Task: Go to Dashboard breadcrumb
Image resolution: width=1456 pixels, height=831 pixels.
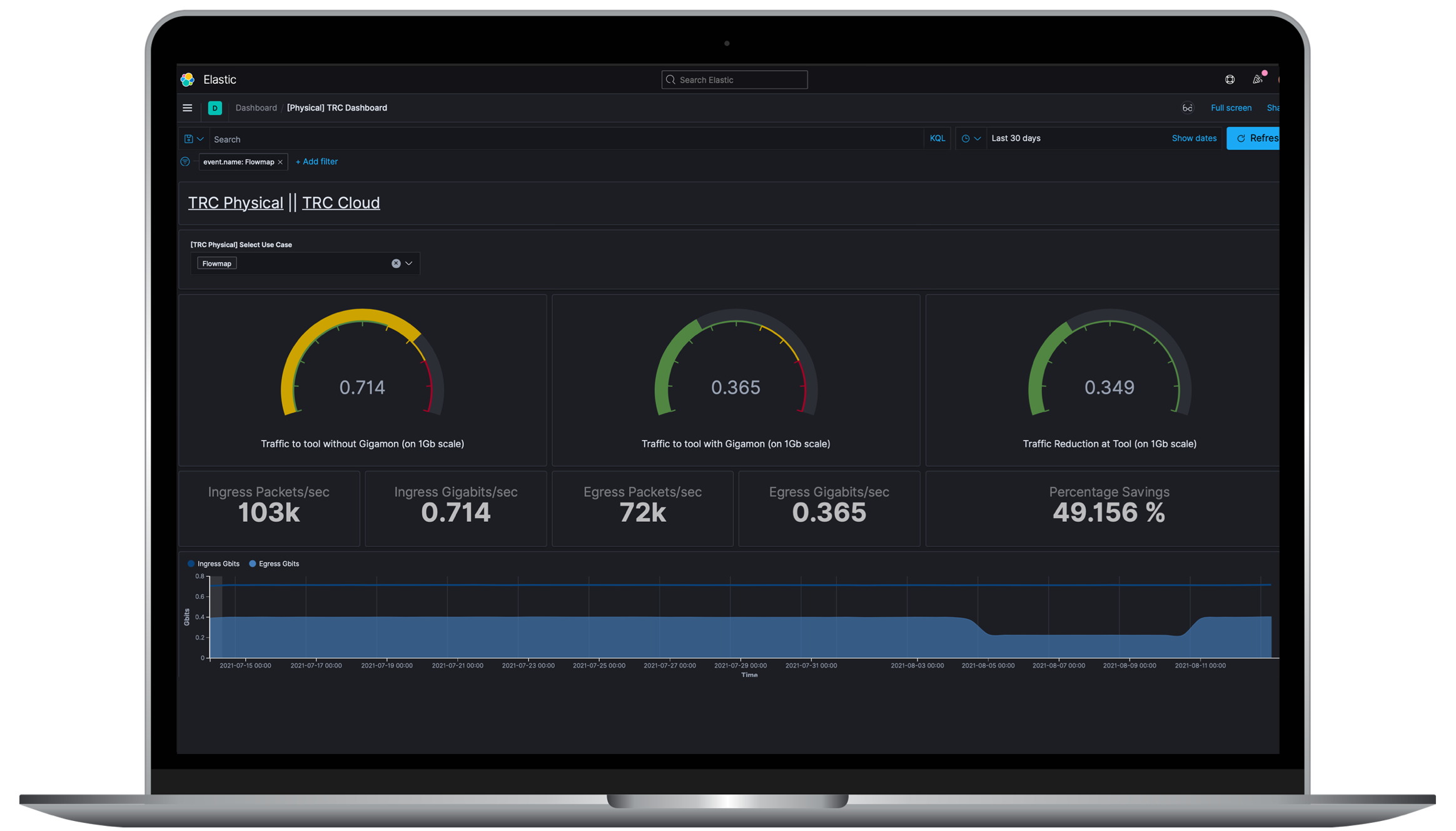Action: (x=256, y=108)
